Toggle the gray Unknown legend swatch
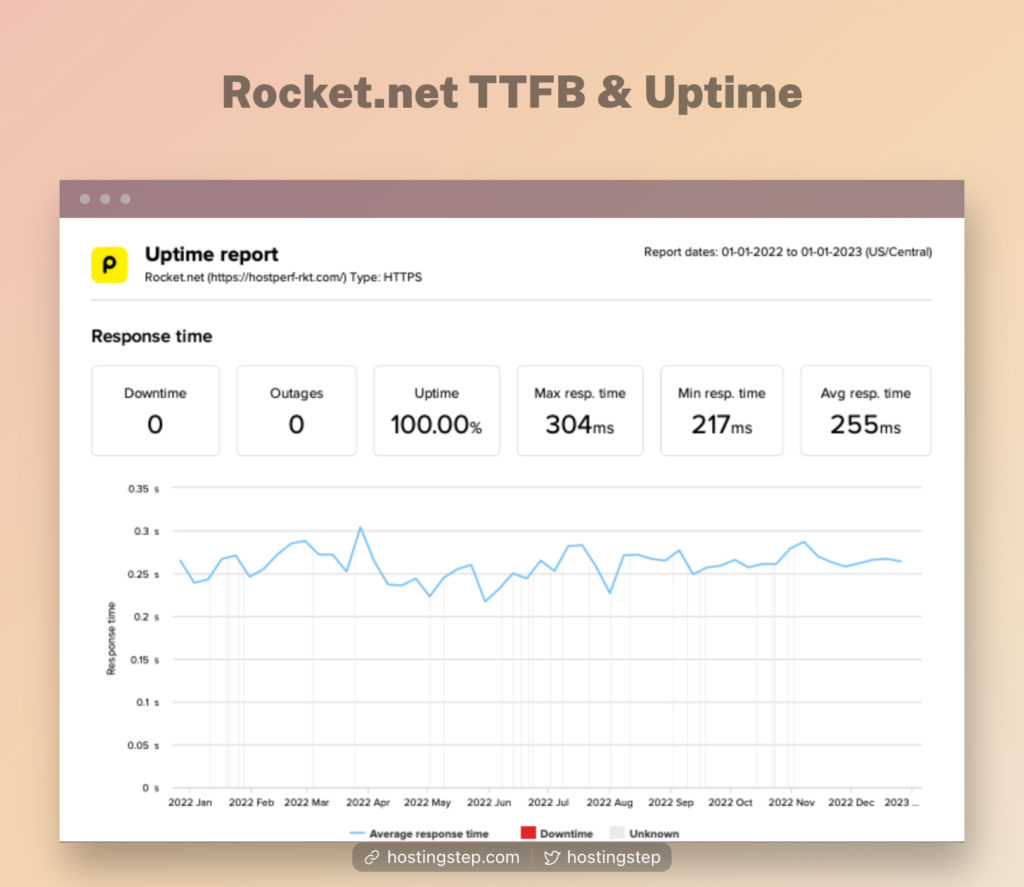The height and width of the screenshot is (887, 1024). tap(616, 833)
